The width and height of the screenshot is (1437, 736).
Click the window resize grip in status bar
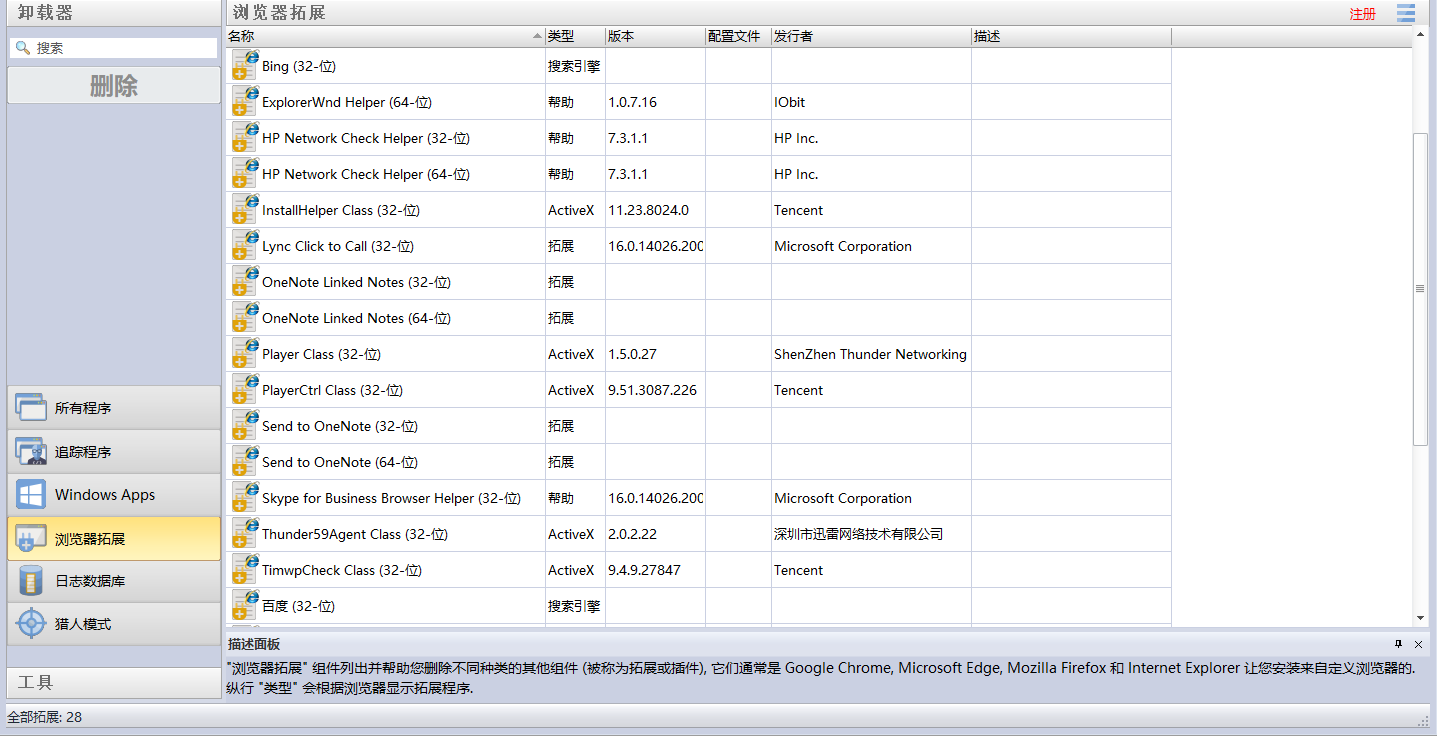pos(1423,720)
